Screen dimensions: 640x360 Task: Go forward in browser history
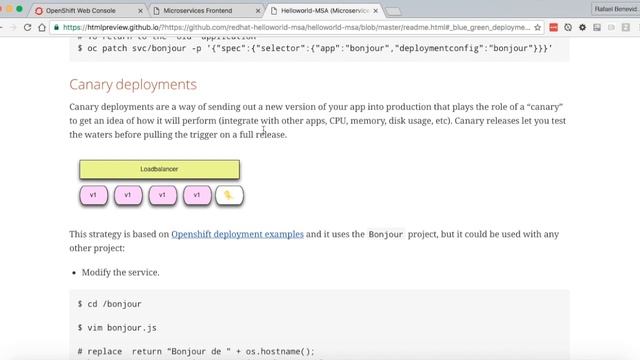(13, 27)
